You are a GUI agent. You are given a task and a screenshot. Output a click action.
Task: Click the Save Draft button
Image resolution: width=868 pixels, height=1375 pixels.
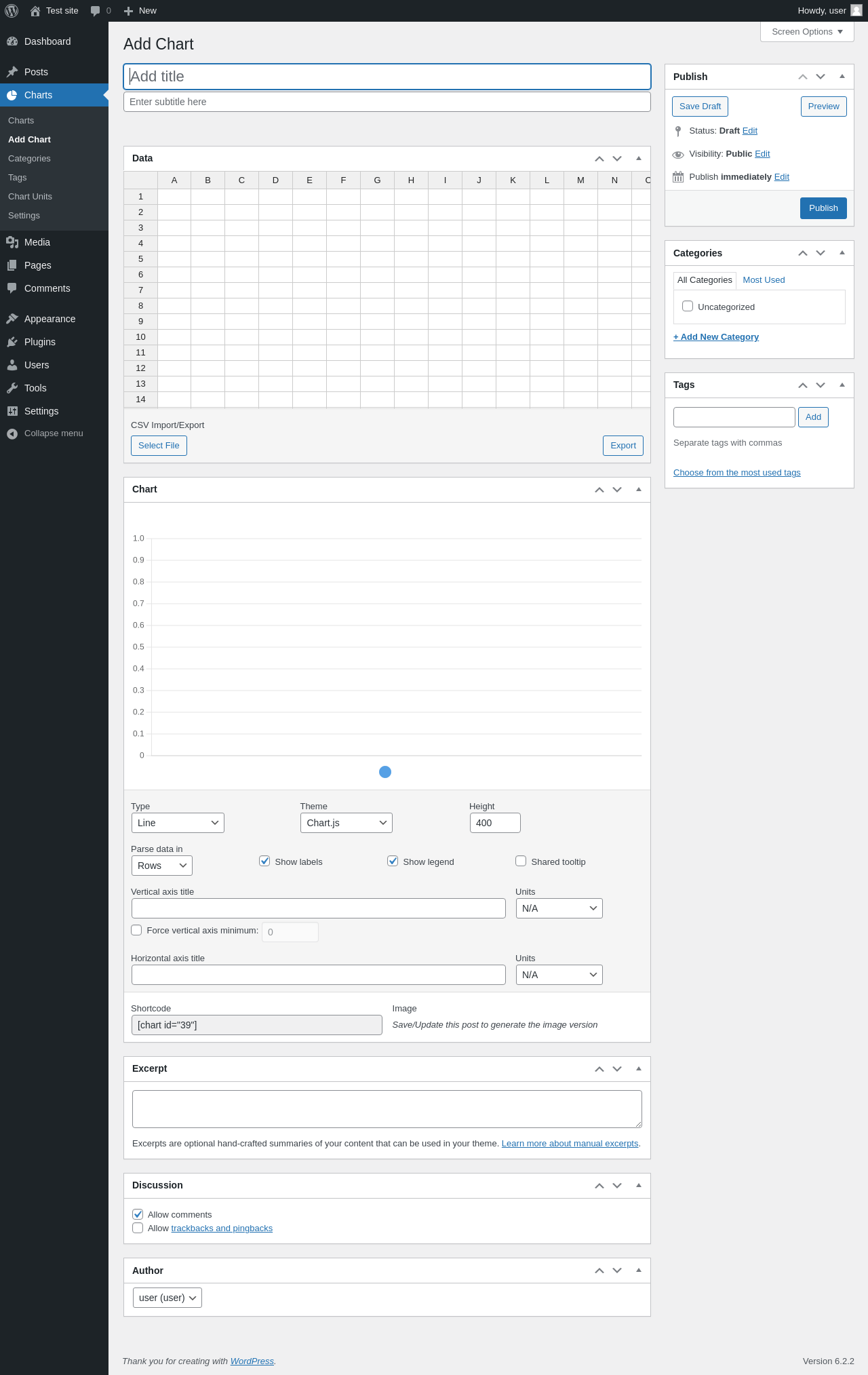[x=700, y=106]
